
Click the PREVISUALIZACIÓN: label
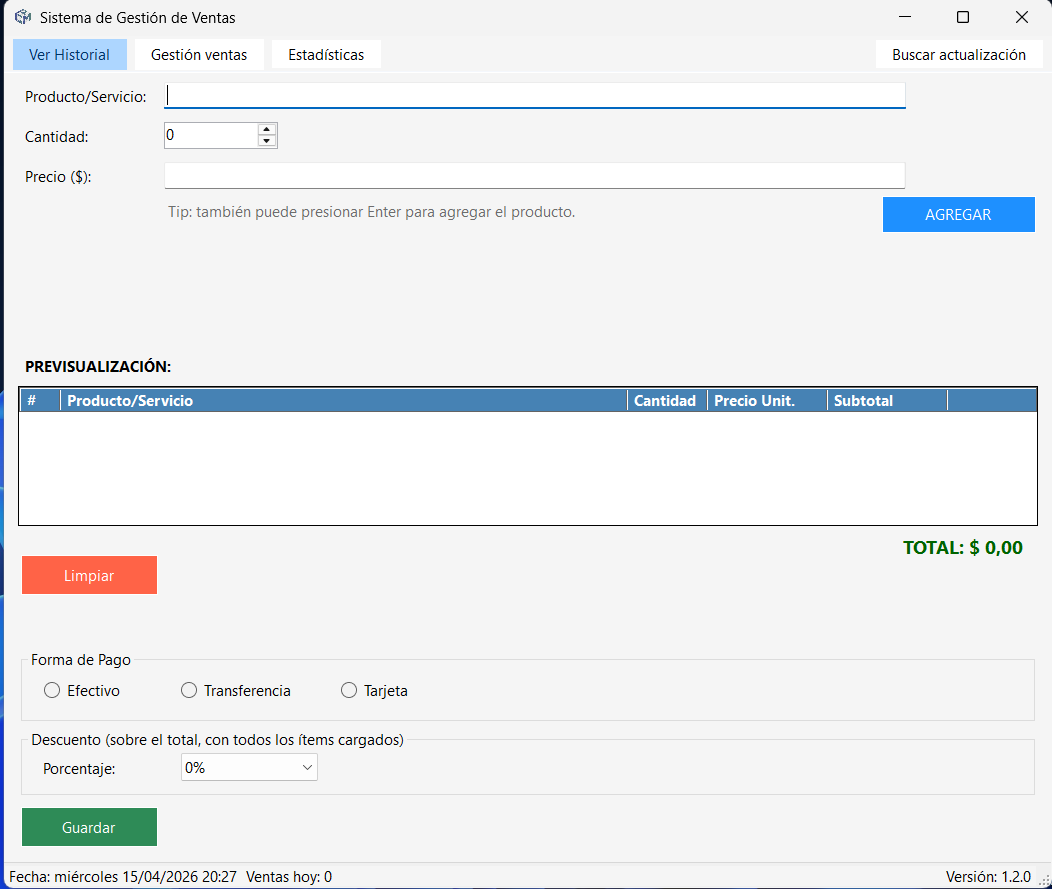[x=98, y=366]
